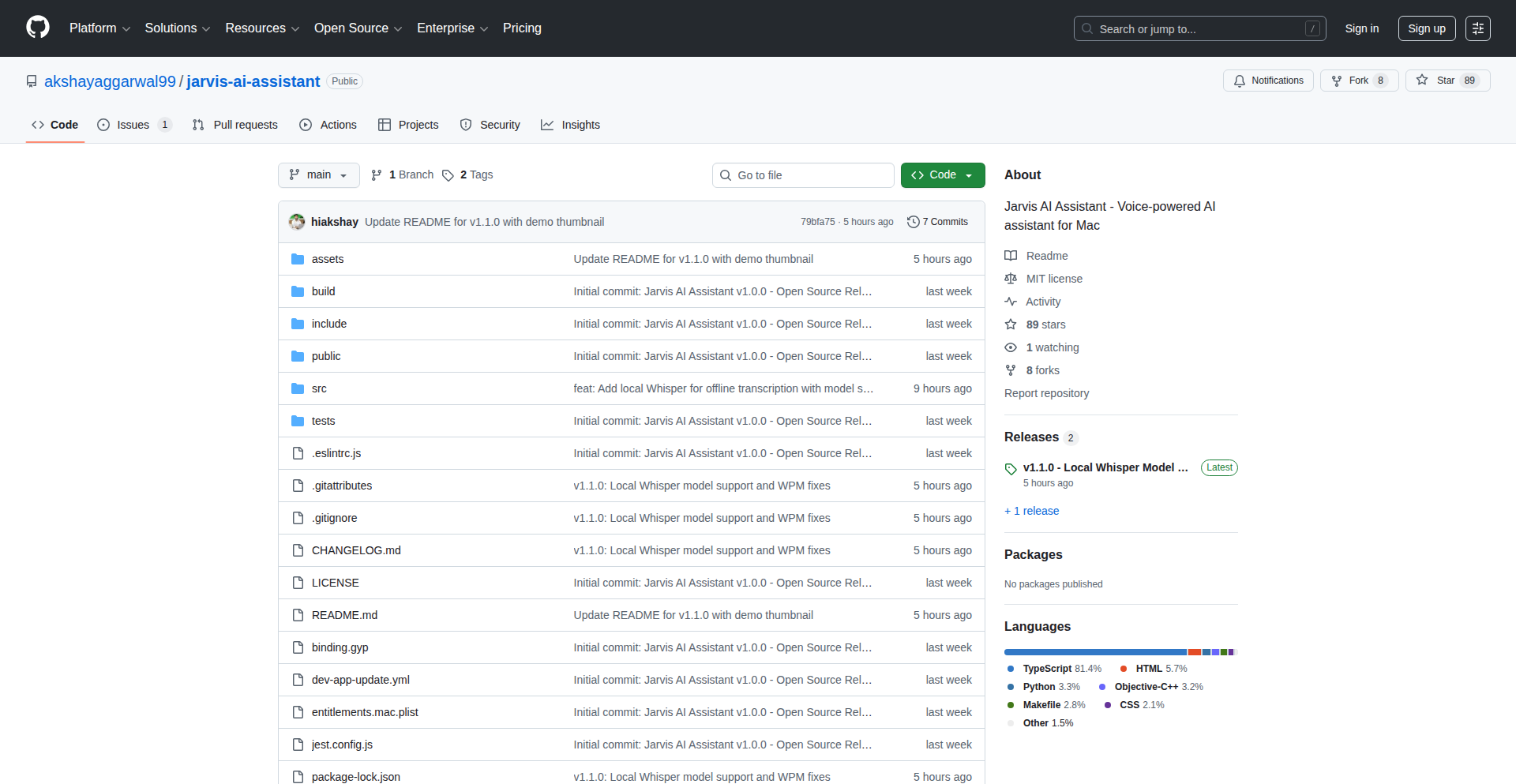Click the Insights graph icon
Viewport: 1516px width, 784px height.
point(548,125)
